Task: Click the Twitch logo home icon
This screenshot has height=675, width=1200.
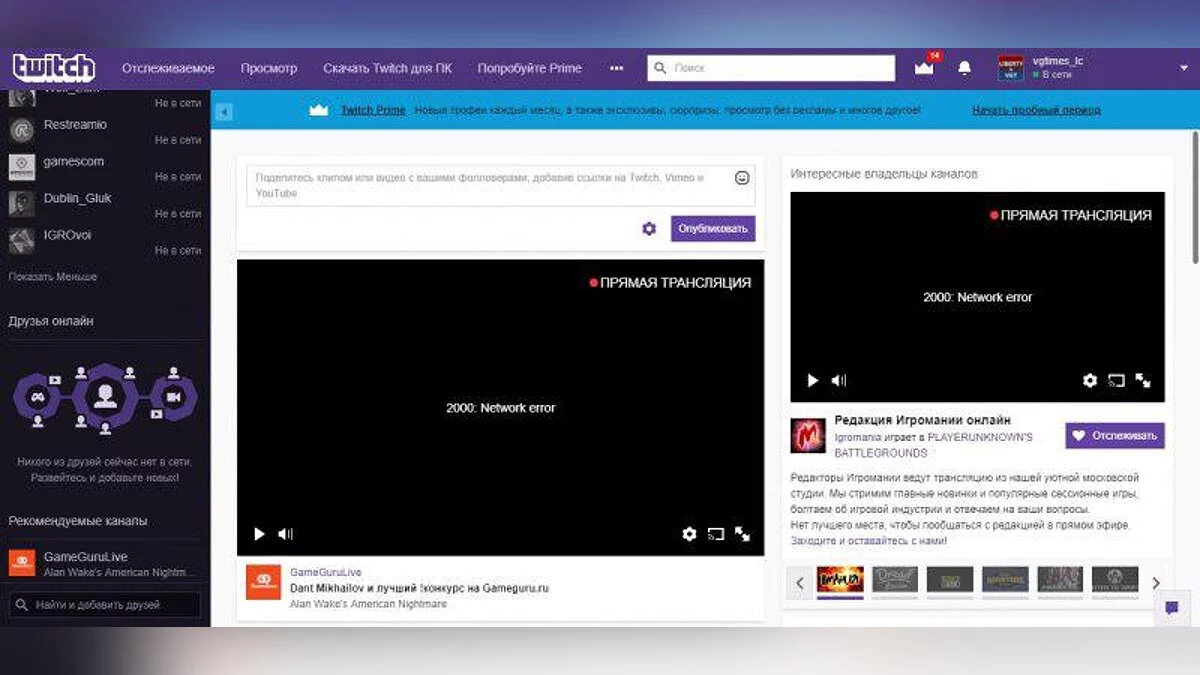Action: tap(53, 68)
